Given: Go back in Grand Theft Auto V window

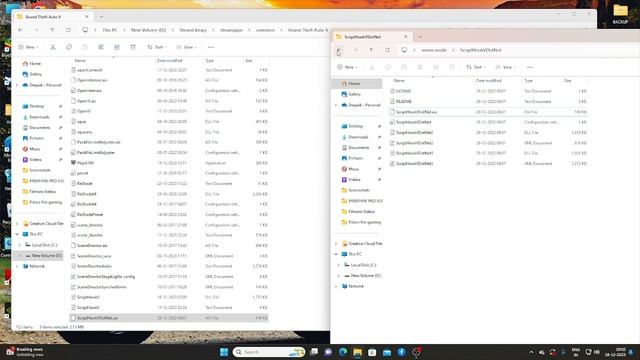Looking at the screenshot, I should (20, 30).
